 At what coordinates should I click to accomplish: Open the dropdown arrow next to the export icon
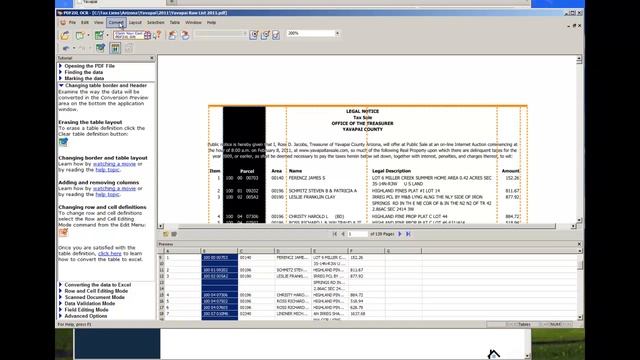pos(88,36)
